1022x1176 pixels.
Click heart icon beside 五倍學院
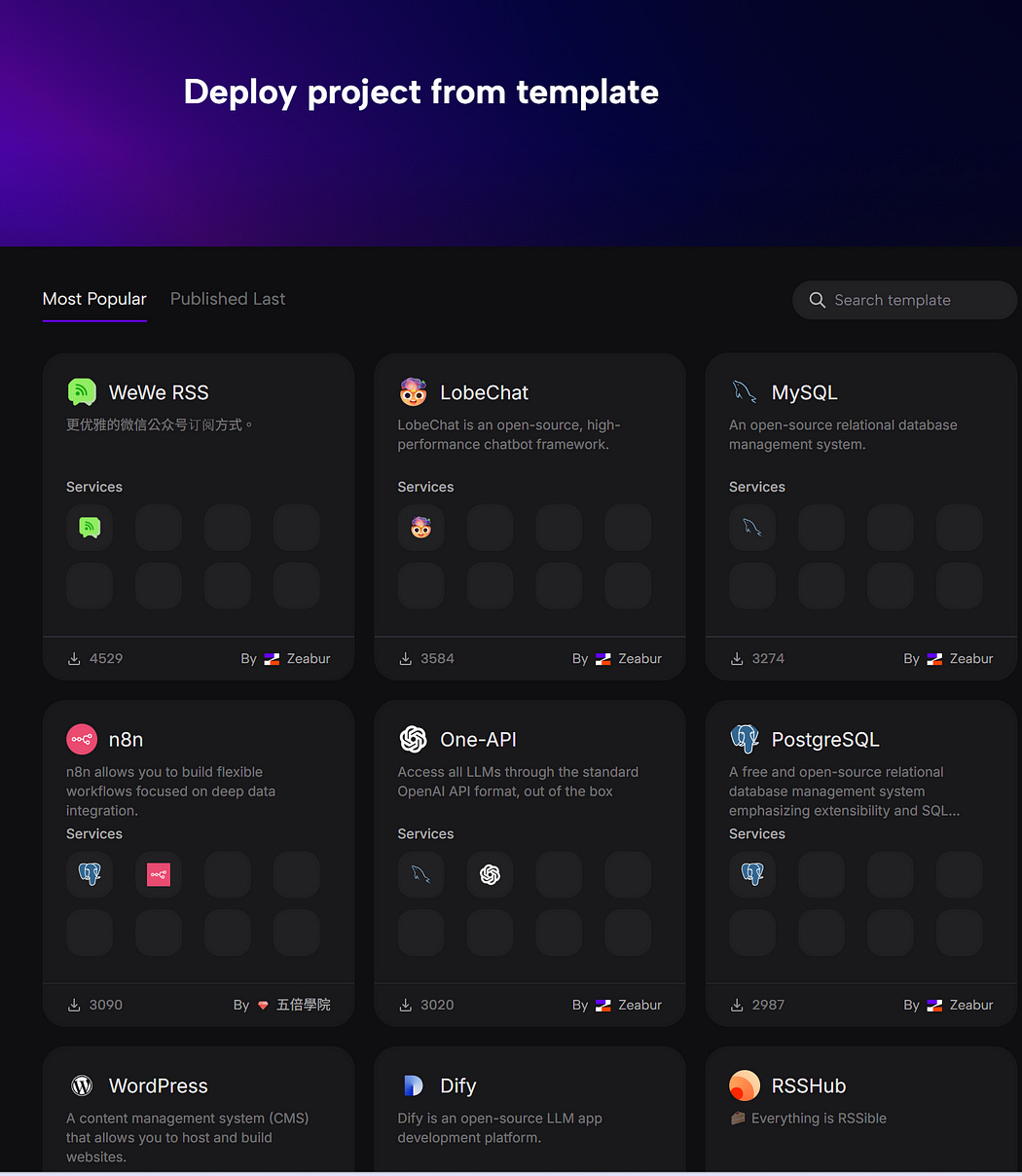tap(263, 1006)
